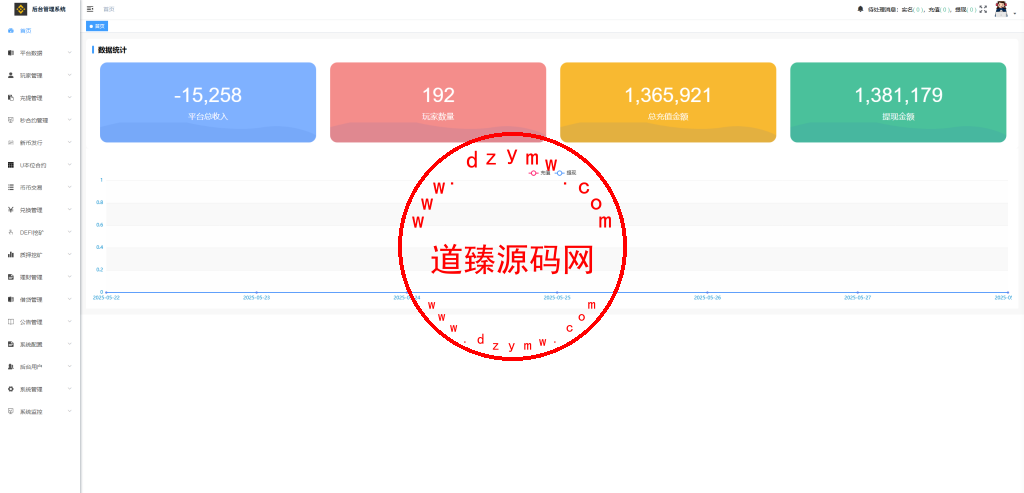Click the 借贷管理 sidebar icon
Screen dimensions: 1024x493
[x=10, y=299]
